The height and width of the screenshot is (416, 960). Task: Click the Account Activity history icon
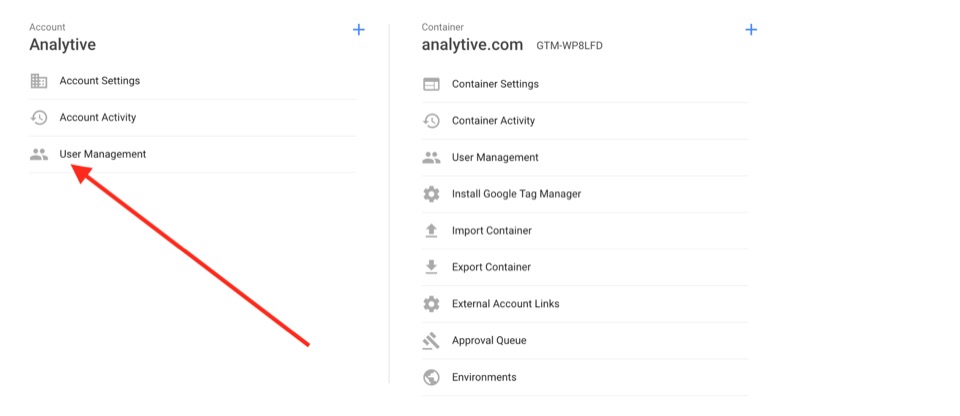click(x=39, y=118)
